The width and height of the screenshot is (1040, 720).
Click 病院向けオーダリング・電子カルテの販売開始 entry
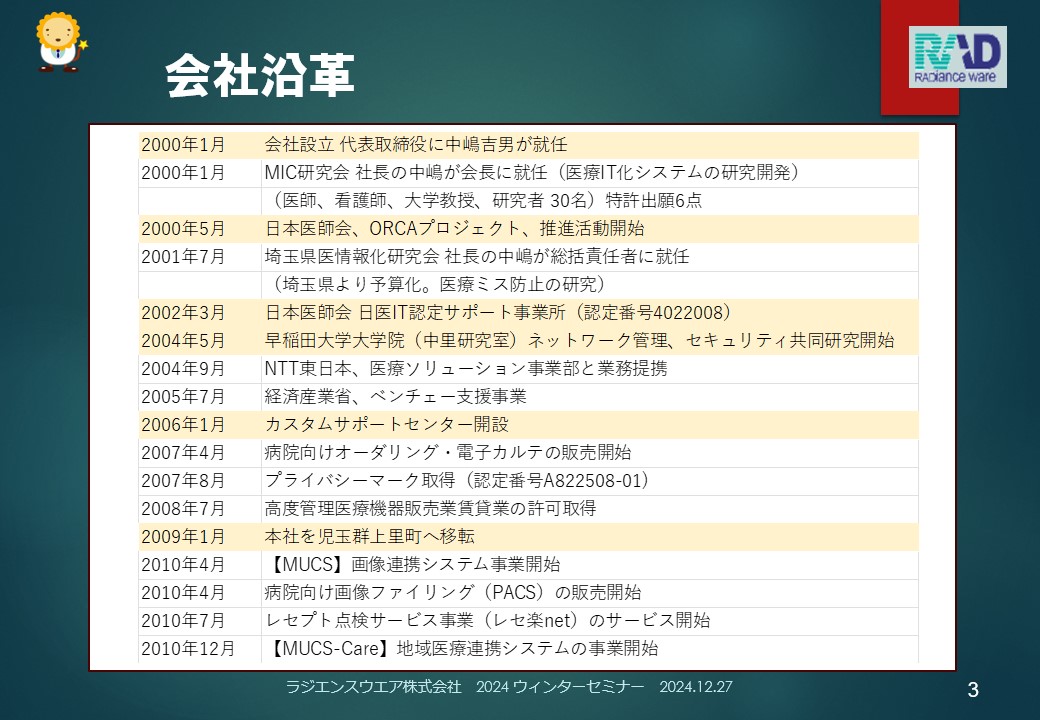pyautogui.click(x=448, y=453)
